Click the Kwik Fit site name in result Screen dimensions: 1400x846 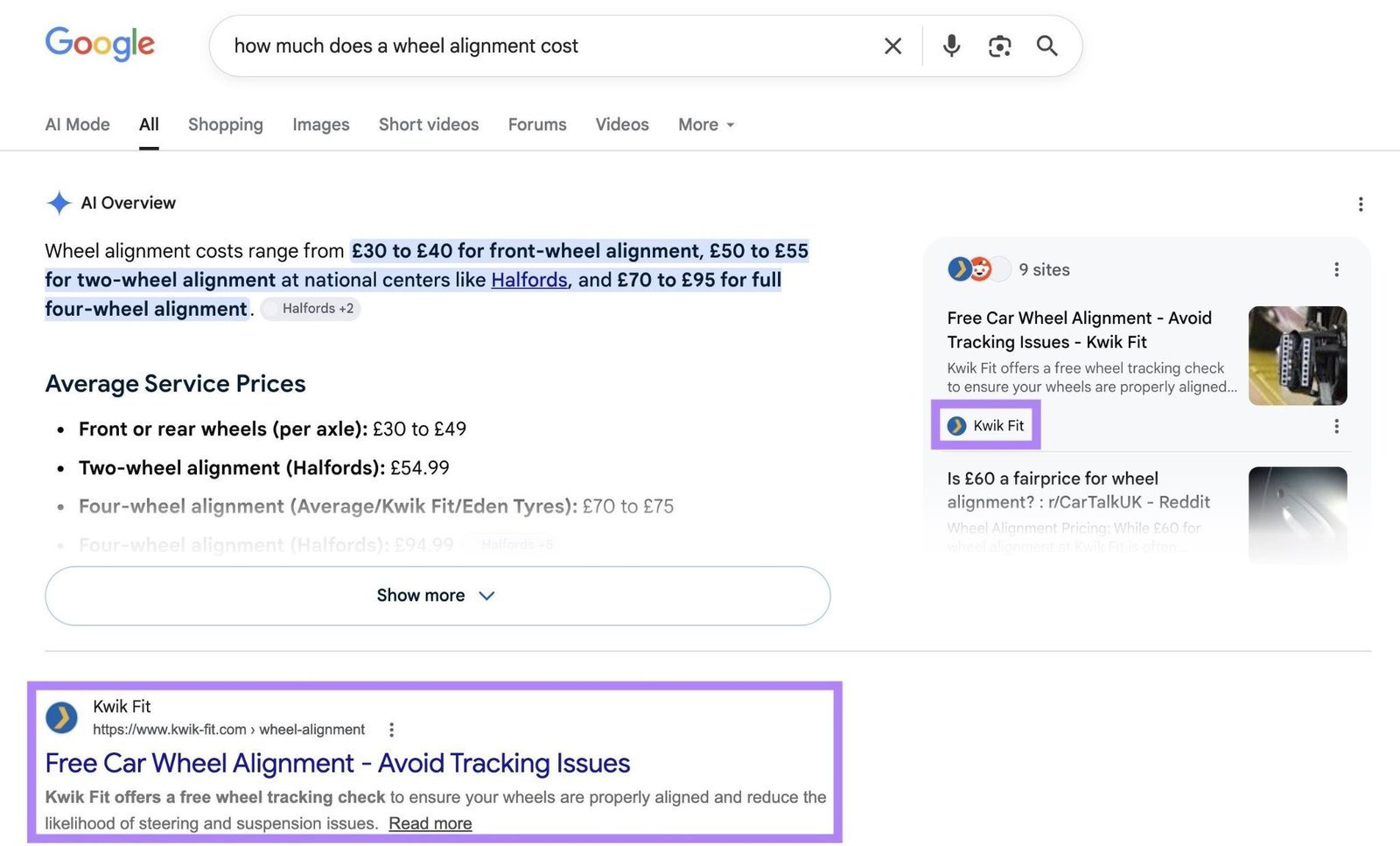pos(122,706)
